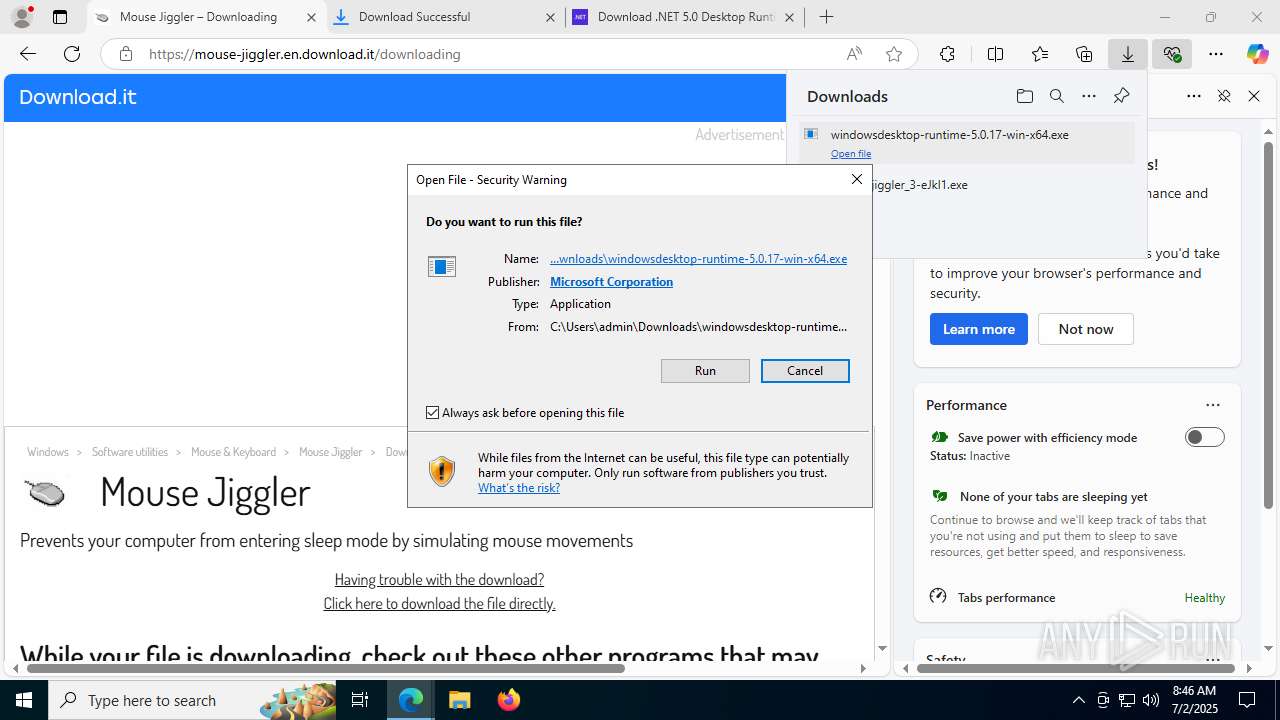Open Browser essentials heart icon
1280x720 pixels.
(1172, 54)
